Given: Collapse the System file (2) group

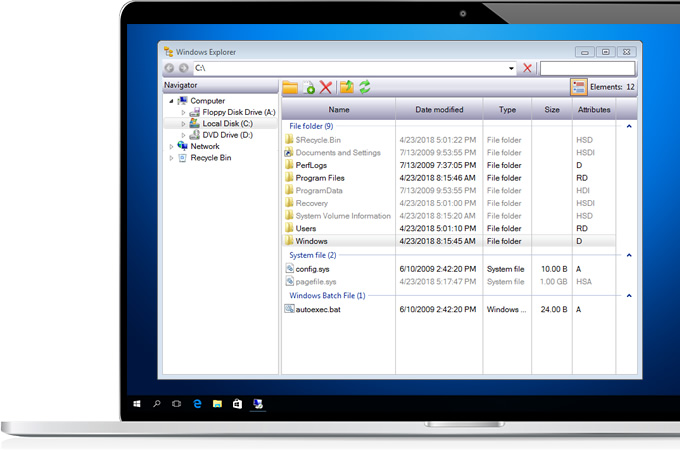Looking at the screenshot, I should [629, 255].
